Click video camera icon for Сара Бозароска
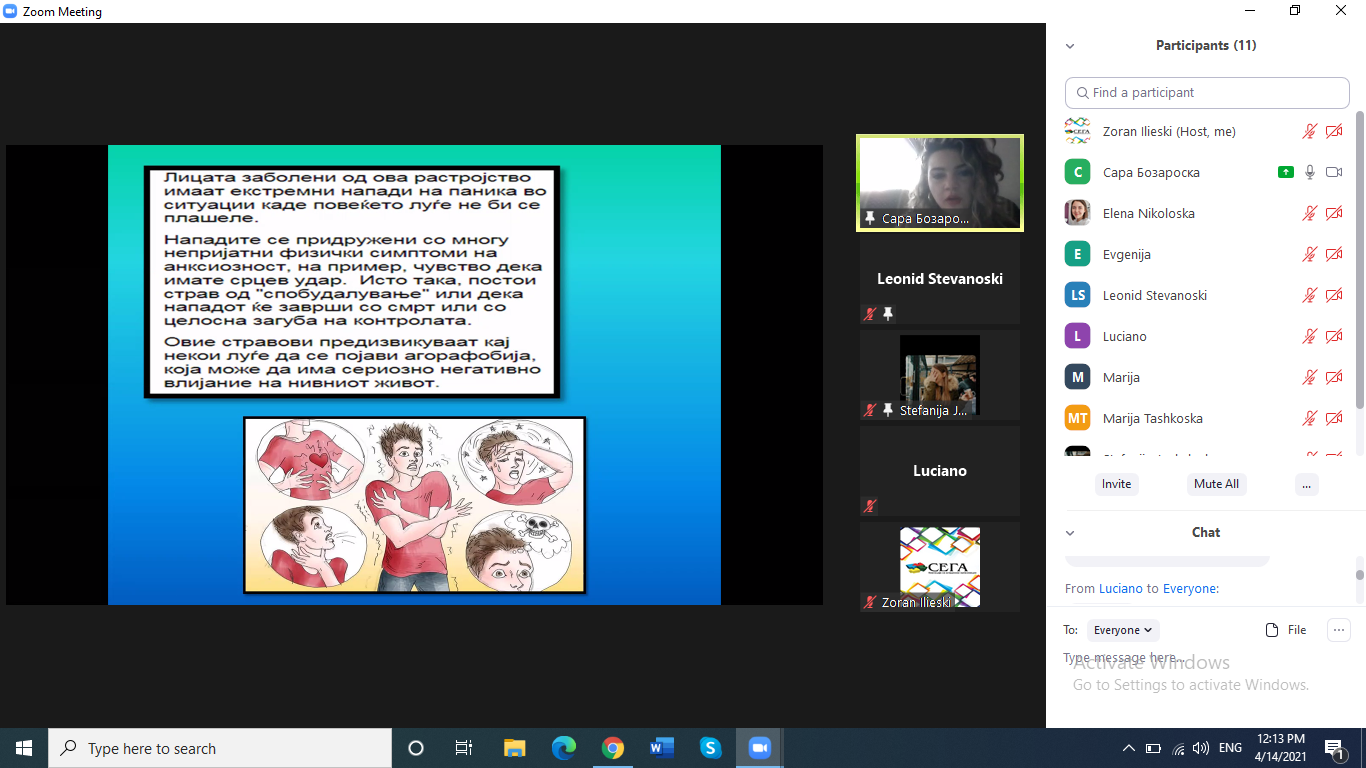1366x768 pixels. pos(1334,172)
